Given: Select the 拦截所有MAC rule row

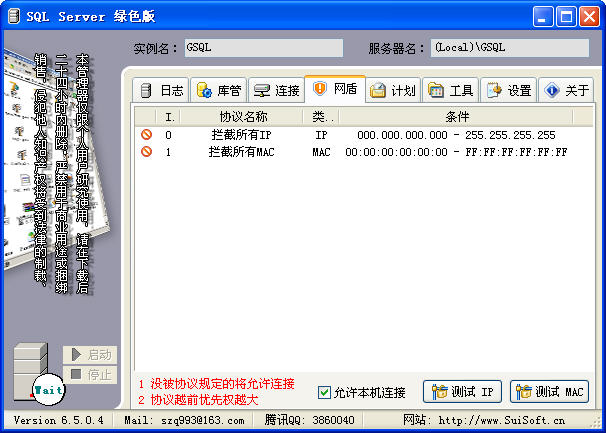Looking at the screenshot, I should click(240, 152).
